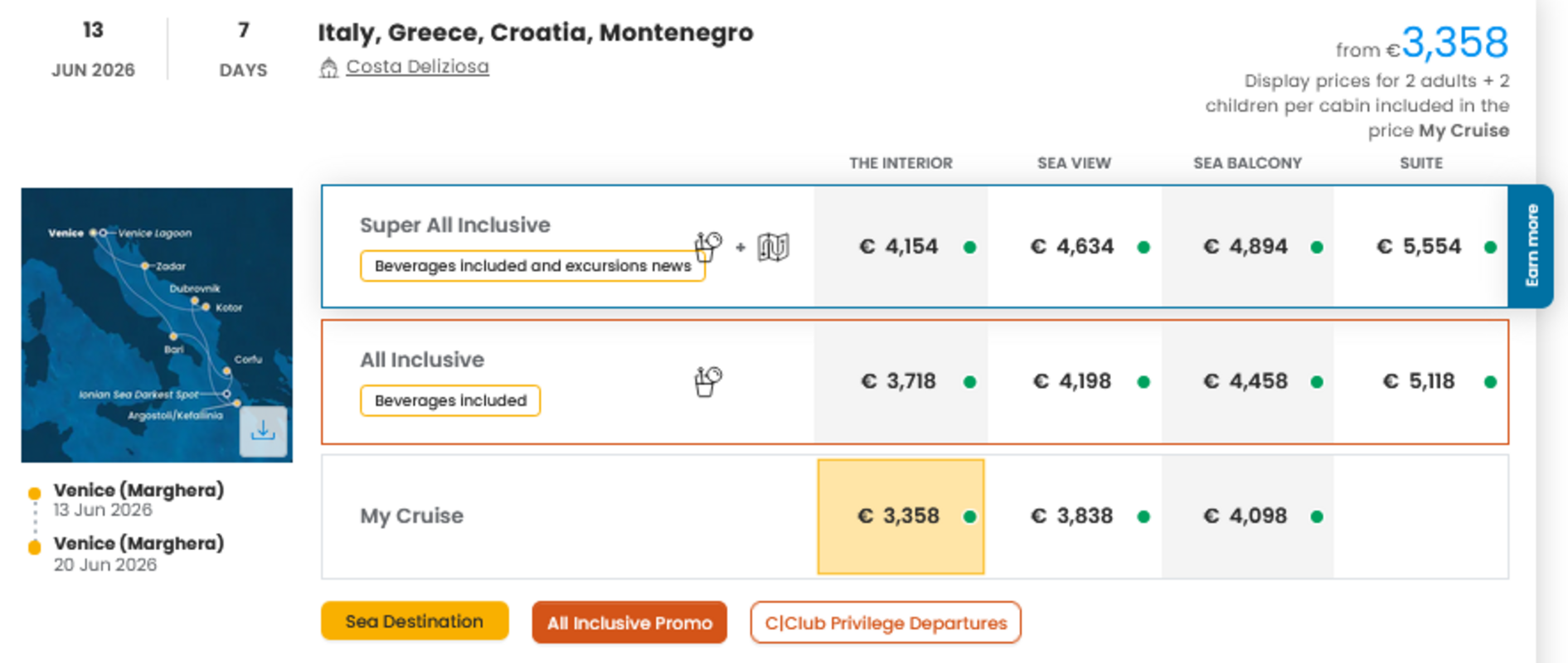
Task: Select My Cruise interior price € 3,358
Action: click(900, 516)
